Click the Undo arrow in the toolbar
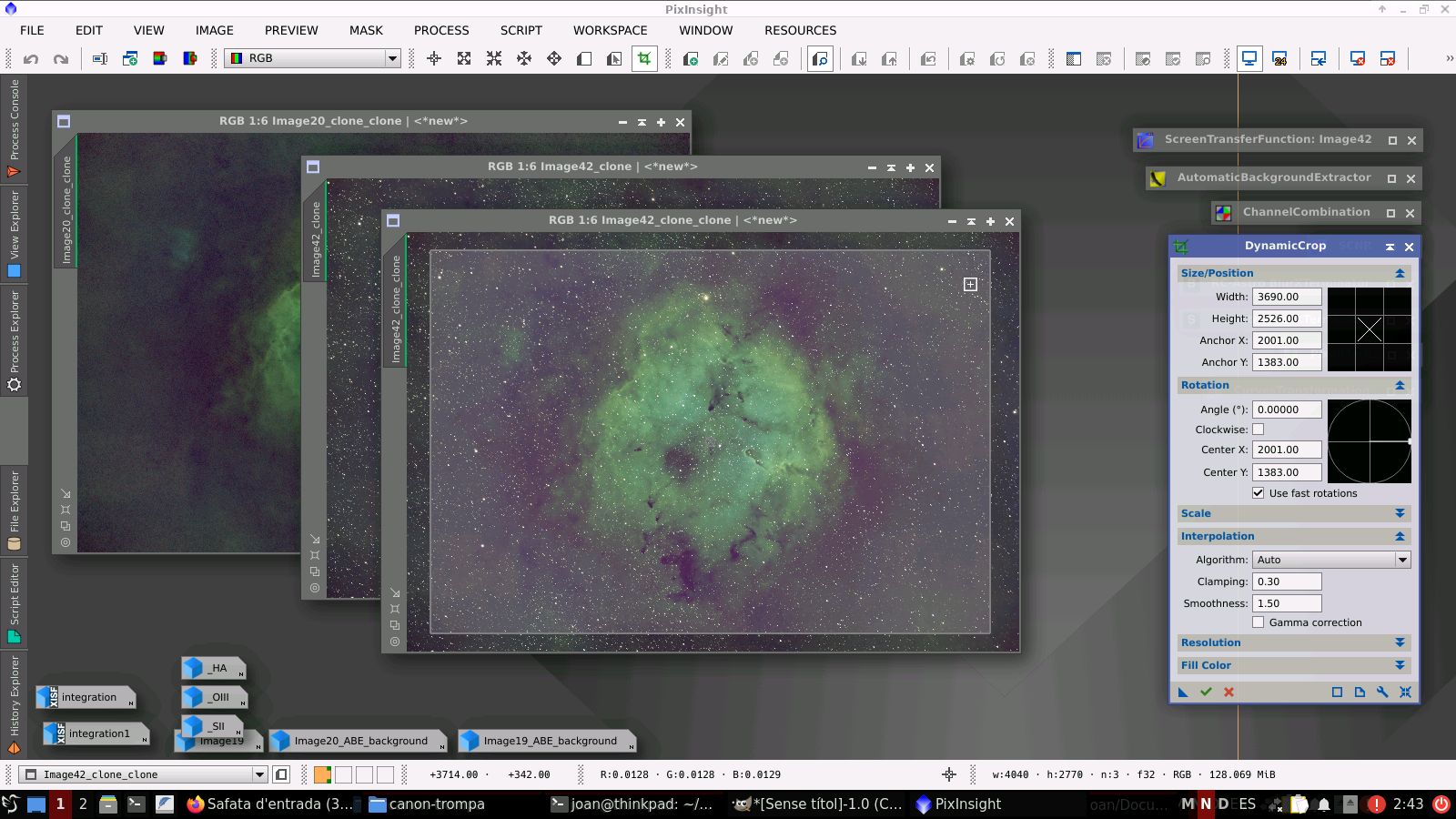The image size is (1456, 819). (31, 59)
